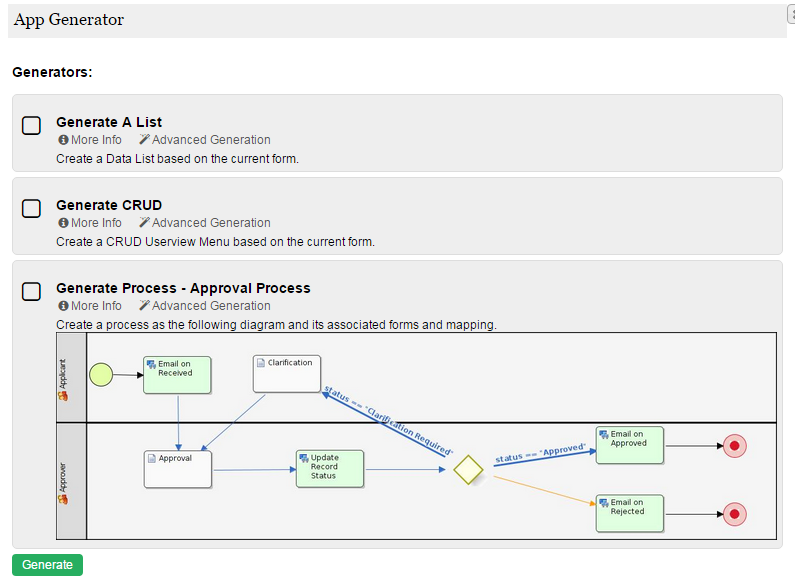Select the Email on Approved node
Viewport: 795px width, 584px height.
click(630, 445)
